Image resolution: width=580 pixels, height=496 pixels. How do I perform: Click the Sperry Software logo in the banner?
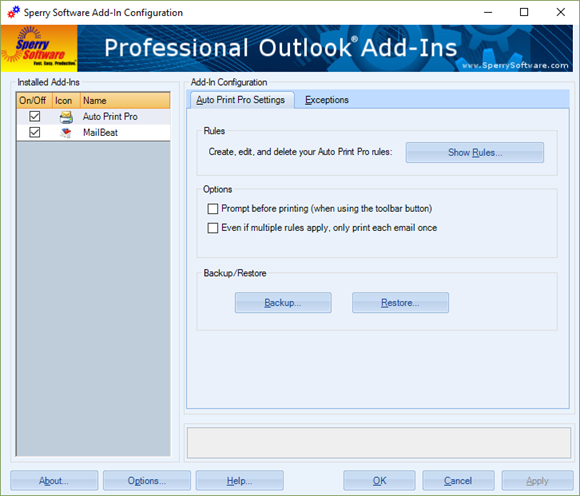click(39, 48)
